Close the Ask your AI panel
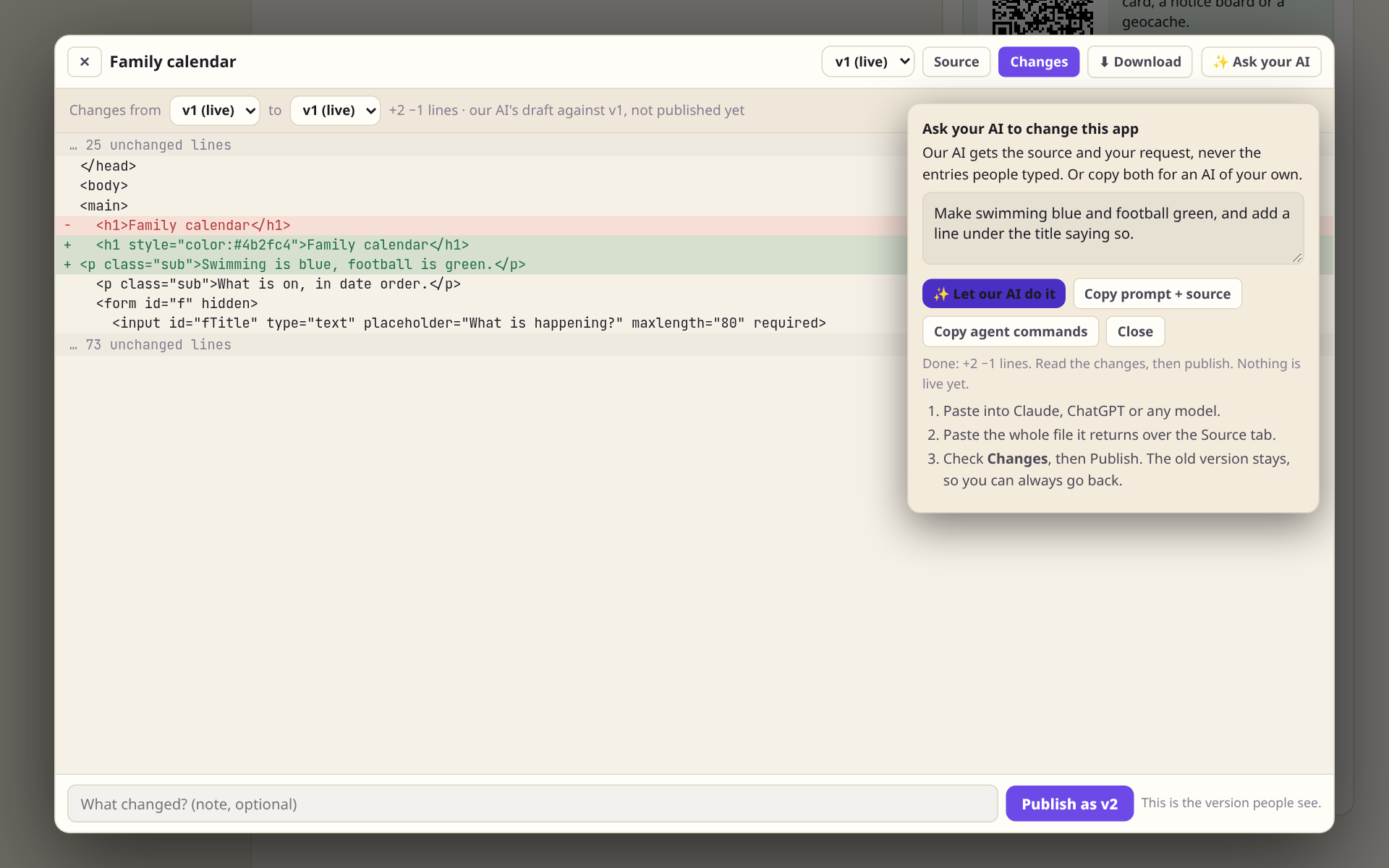 point(1134,331)
